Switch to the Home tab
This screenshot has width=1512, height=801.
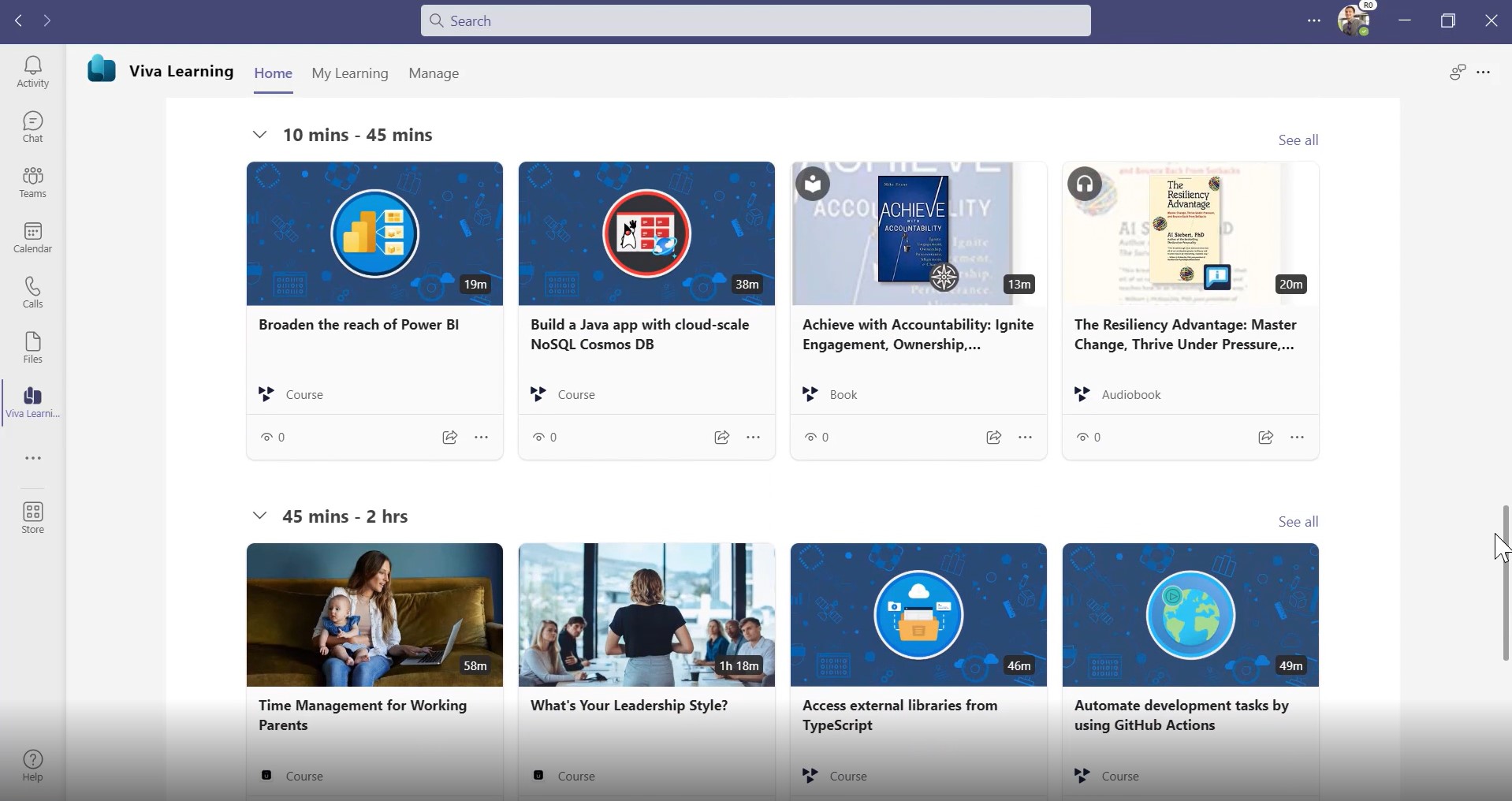click(274, 73)
